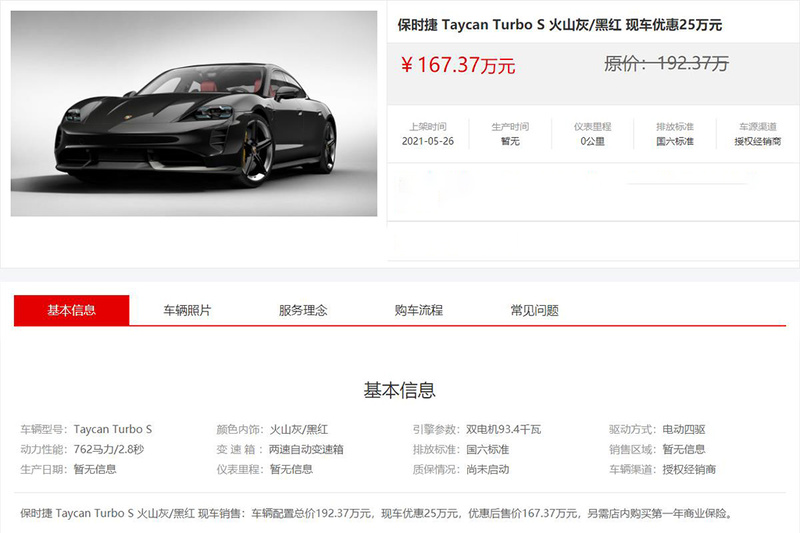The image size is (800, 533).
Task: Click the 销售区域 value 暂无信息
Action: (684, 449)
